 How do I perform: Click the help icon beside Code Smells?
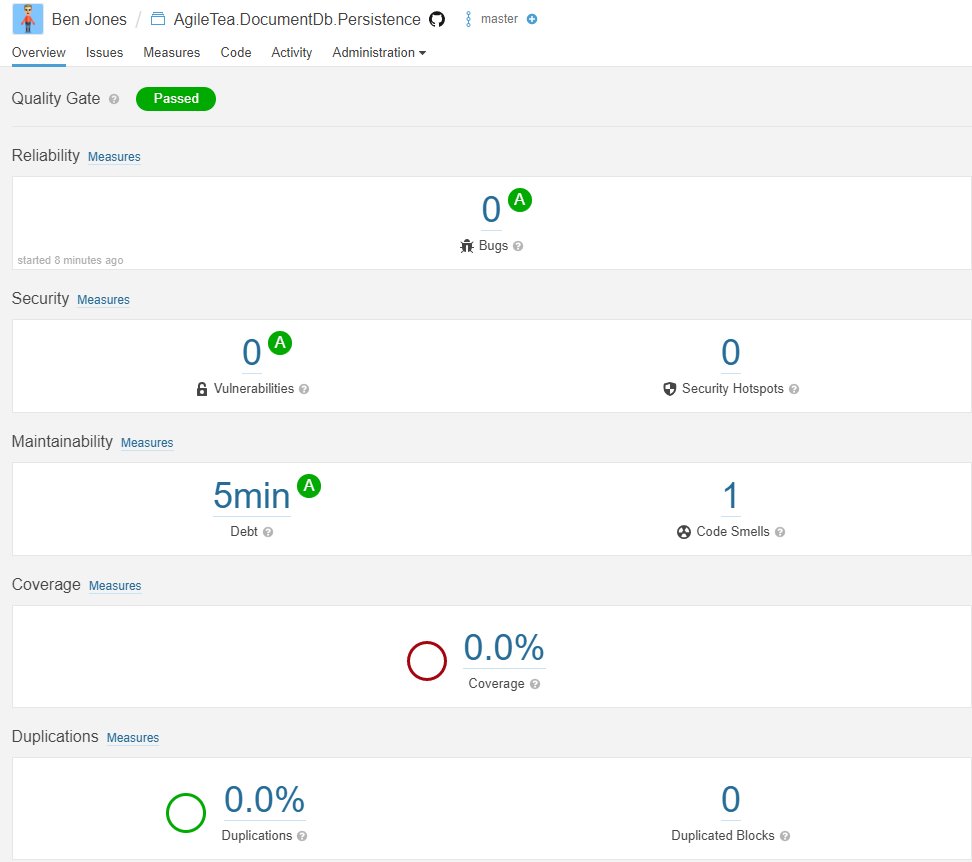pos(780,532)
